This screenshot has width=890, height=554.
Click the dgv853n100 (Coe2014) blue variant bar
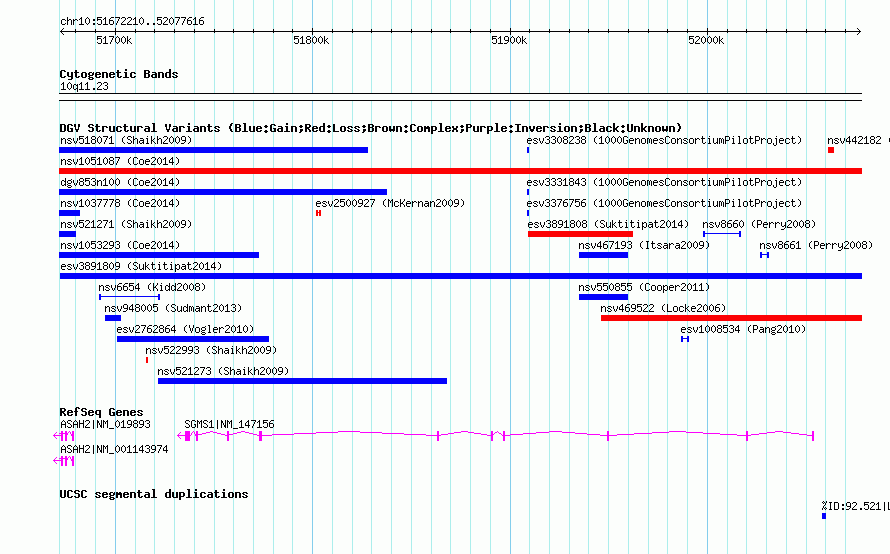[x=223, y=192]
